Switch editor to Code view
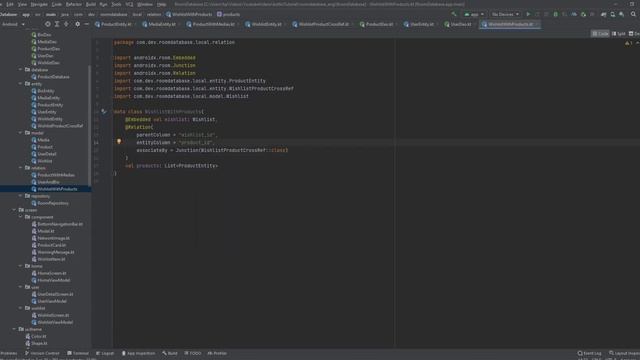The image size is (640, 360). 600,33
